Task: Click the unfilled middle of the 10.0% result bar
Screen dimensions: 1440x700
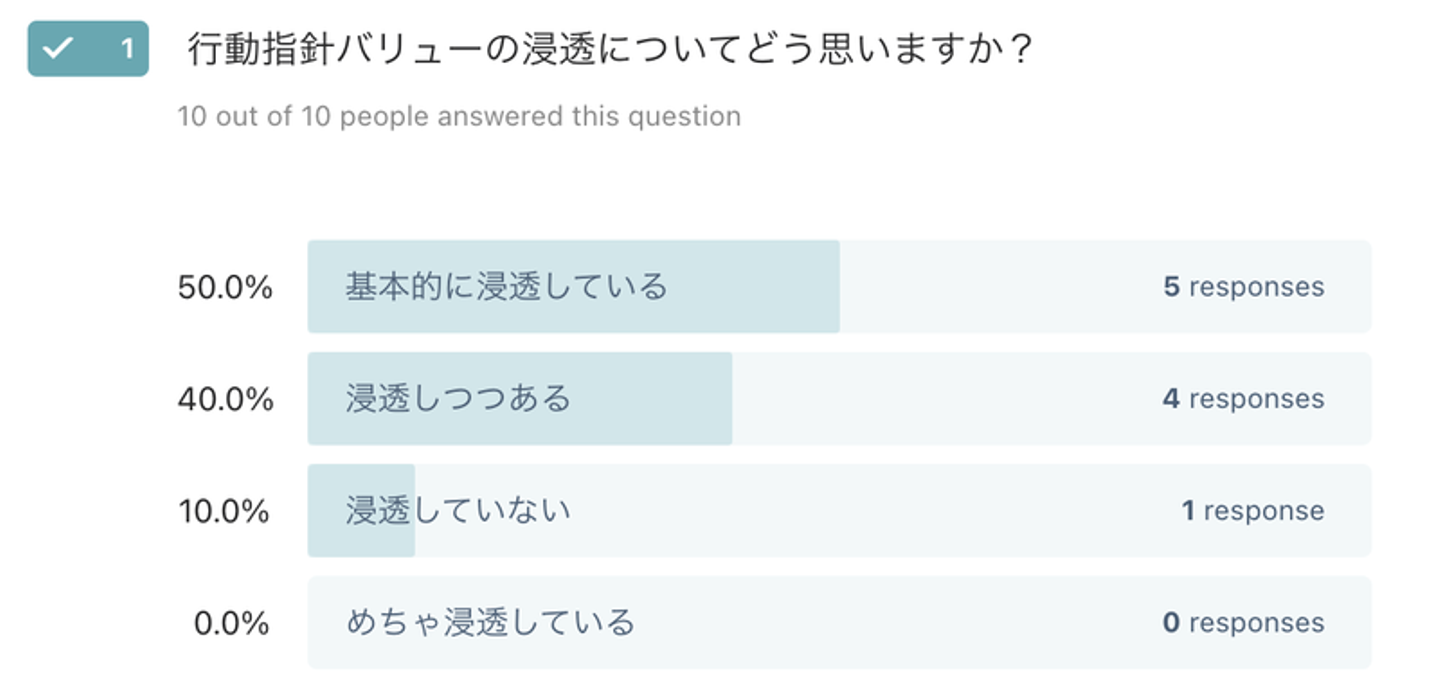Action: pyautogui.click(x=860, y=511)
